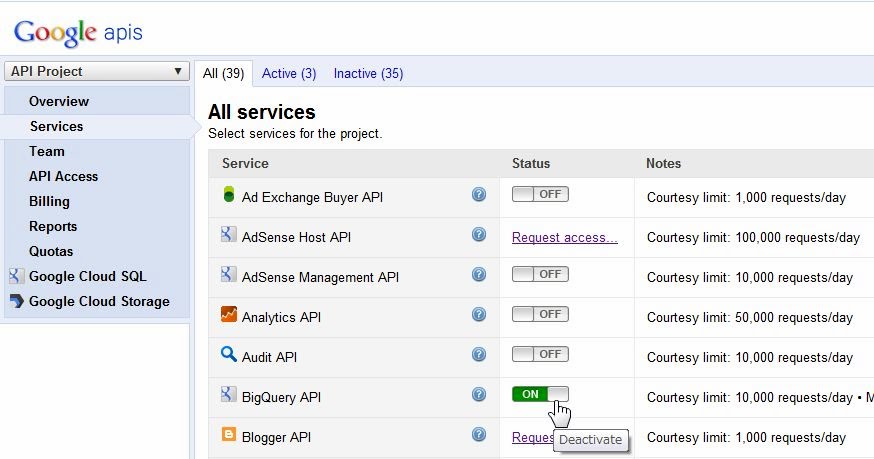Click the Blogger API orange icon

click(x=228, y=435)
